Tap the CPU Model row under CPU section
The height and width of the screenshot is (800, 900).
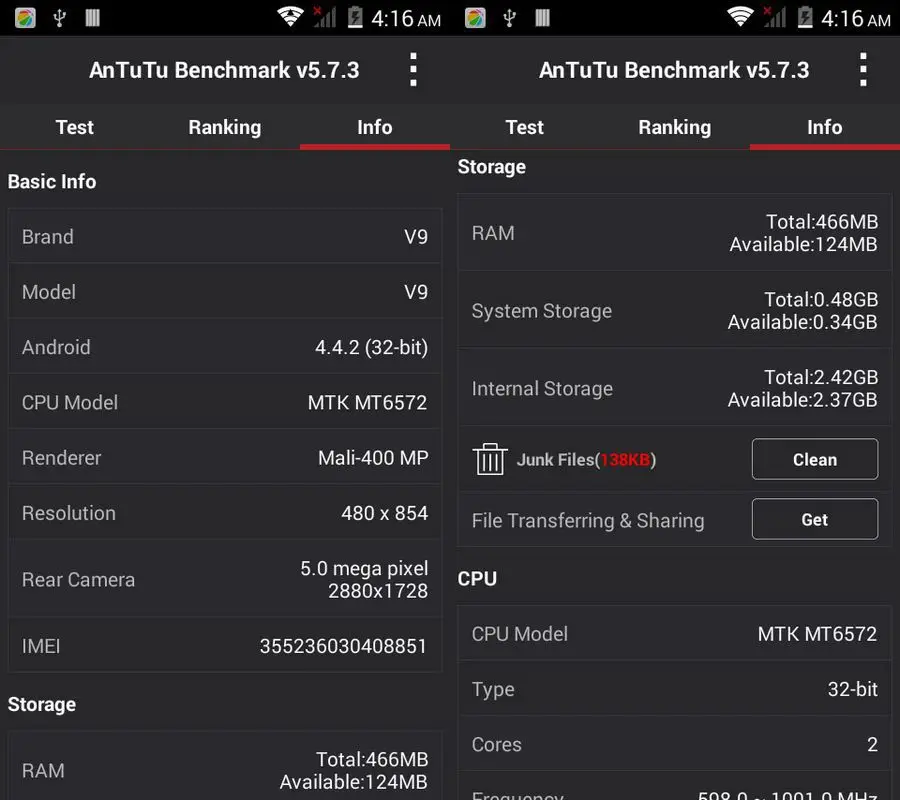pyautogui.click(x=674, y=634)
